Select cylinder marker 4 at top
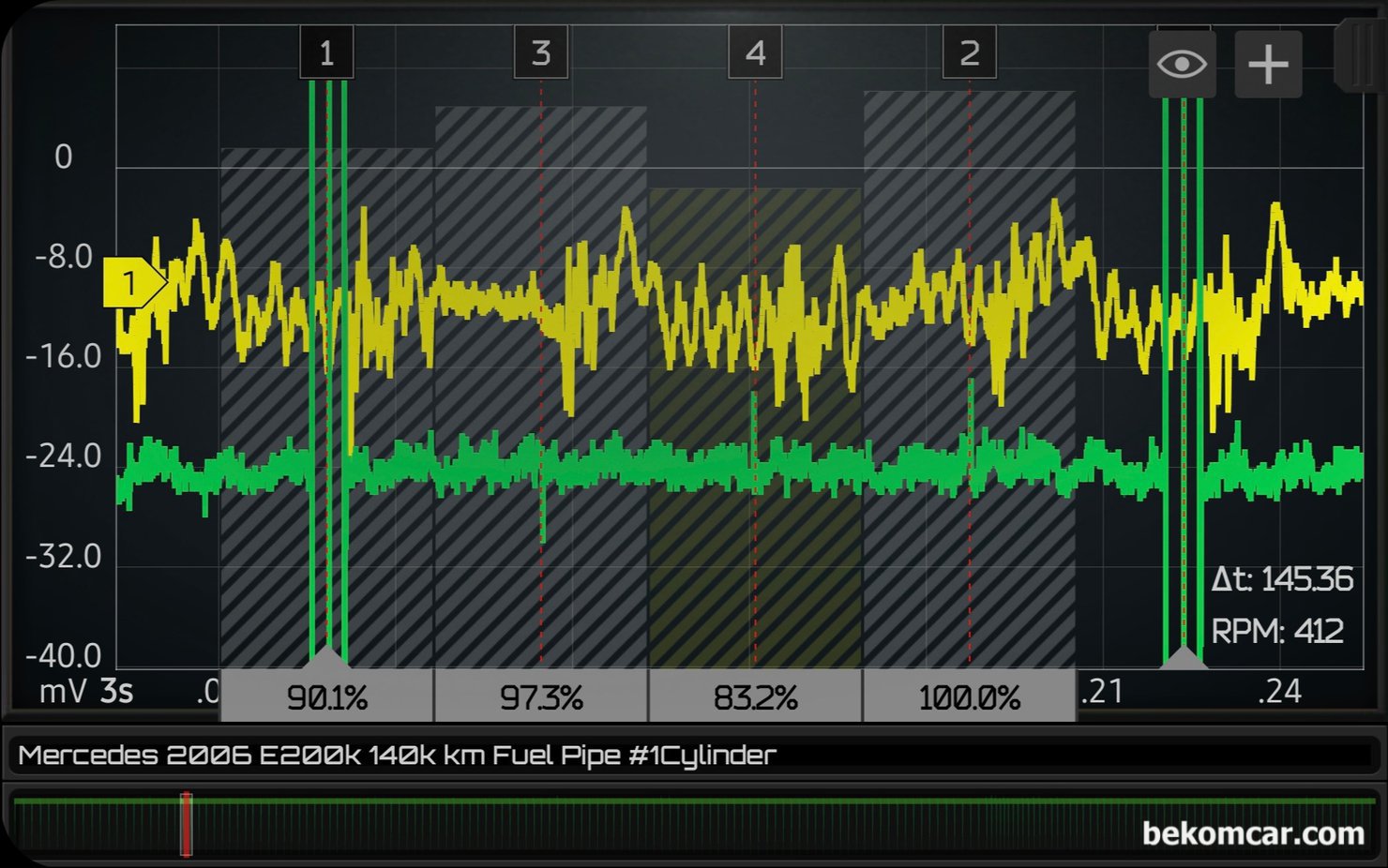The image size is (1388, 868). click(x=755, y=53)
